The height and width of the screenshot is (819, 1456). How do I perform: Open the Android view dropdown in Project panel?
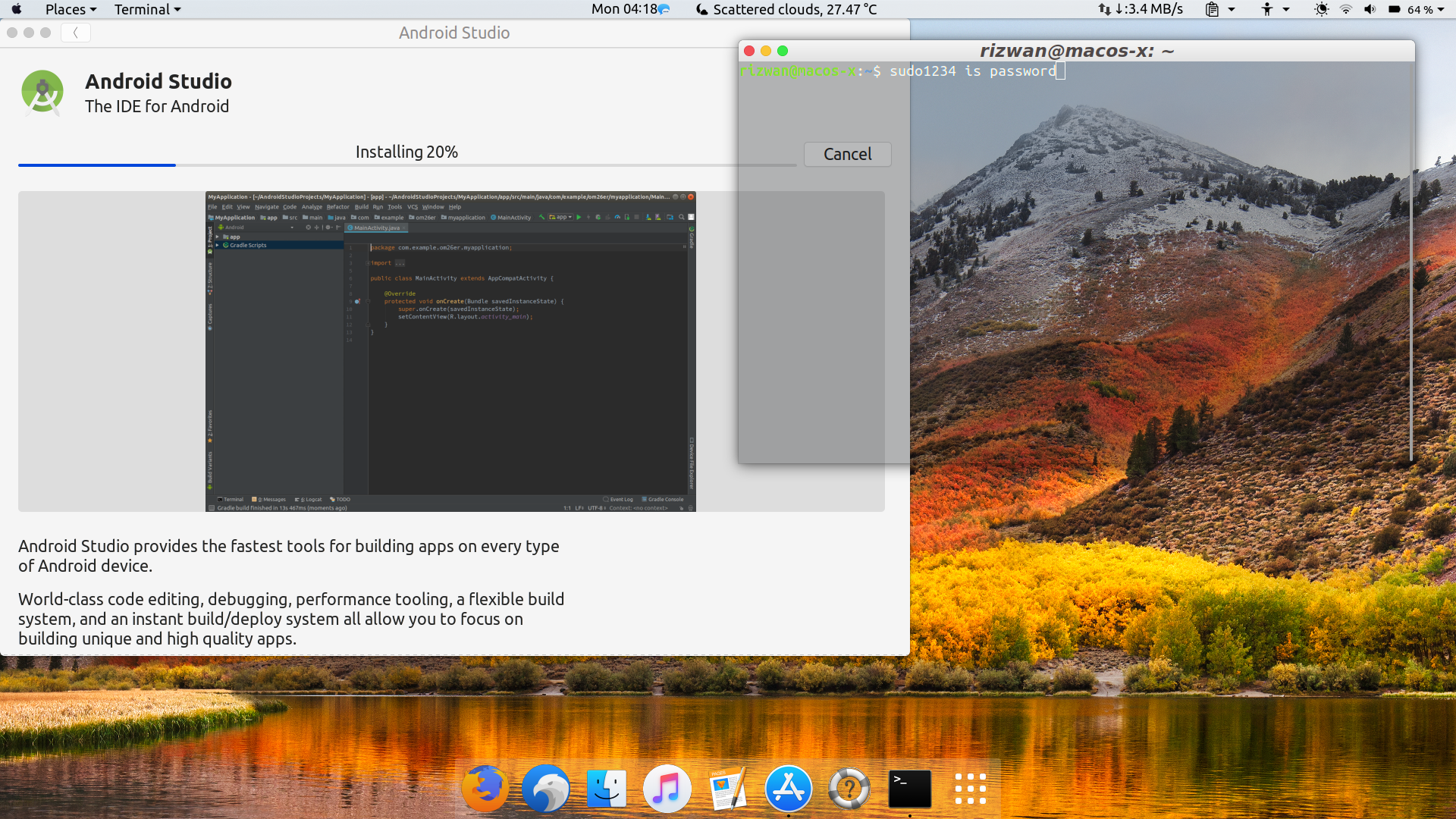pos(292,227)
